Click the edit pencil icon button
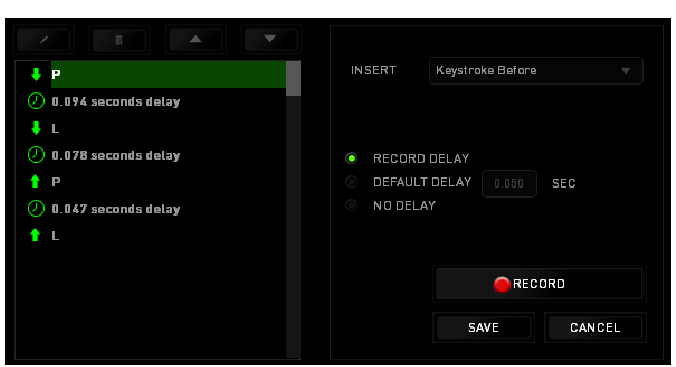 (x=44, y=40)
